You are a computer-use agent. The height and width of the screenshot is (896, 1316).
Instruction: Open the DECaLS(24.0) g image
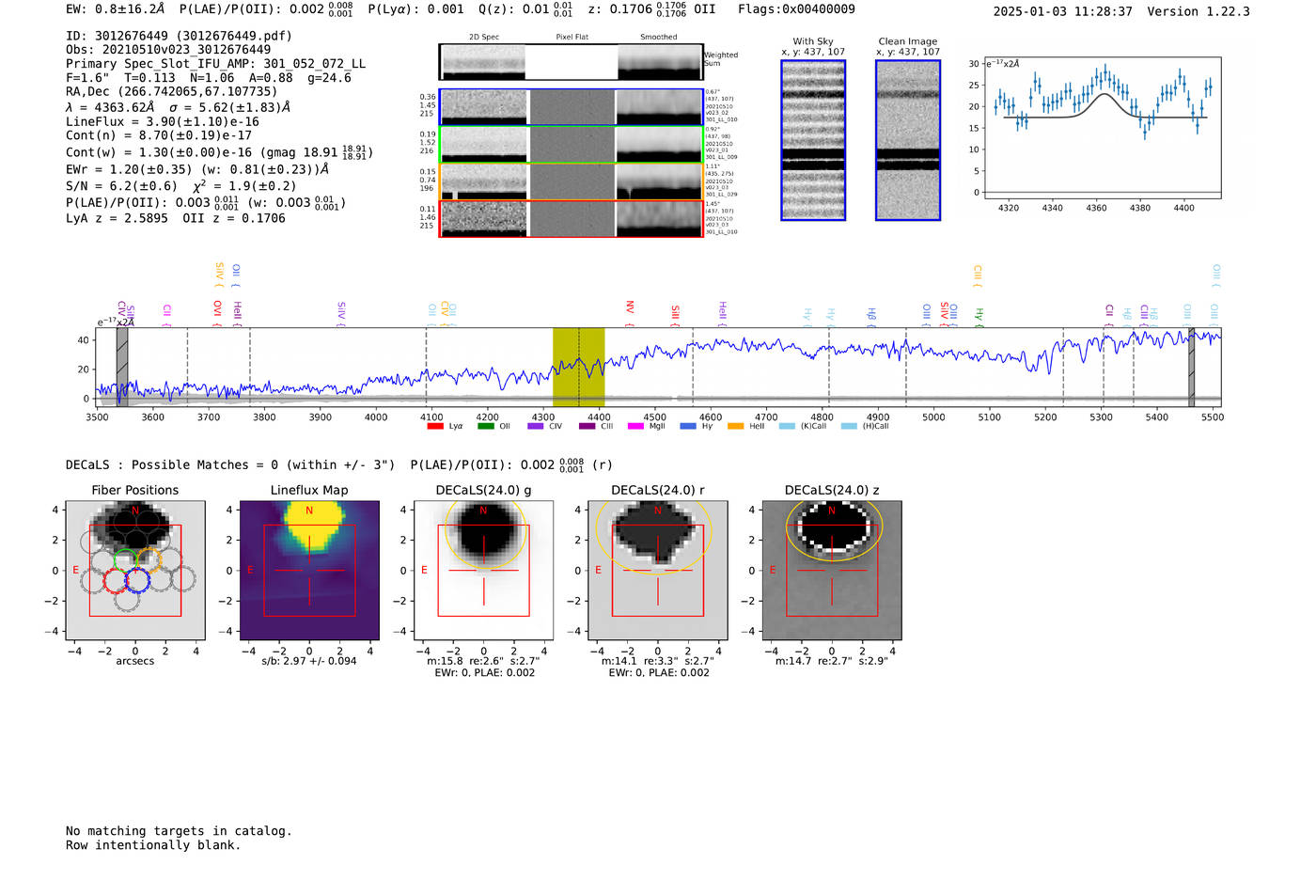point(483,570)
